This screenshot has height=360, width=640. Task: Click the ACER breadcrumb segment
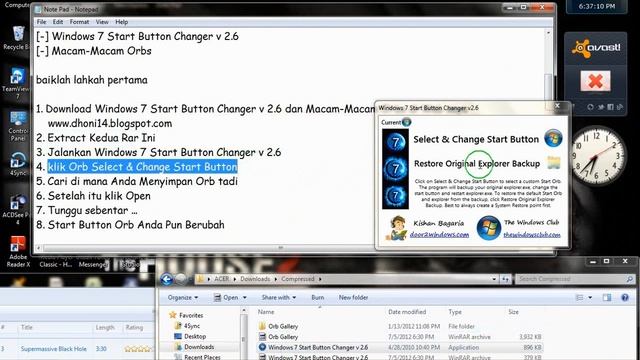click(222, 279)
